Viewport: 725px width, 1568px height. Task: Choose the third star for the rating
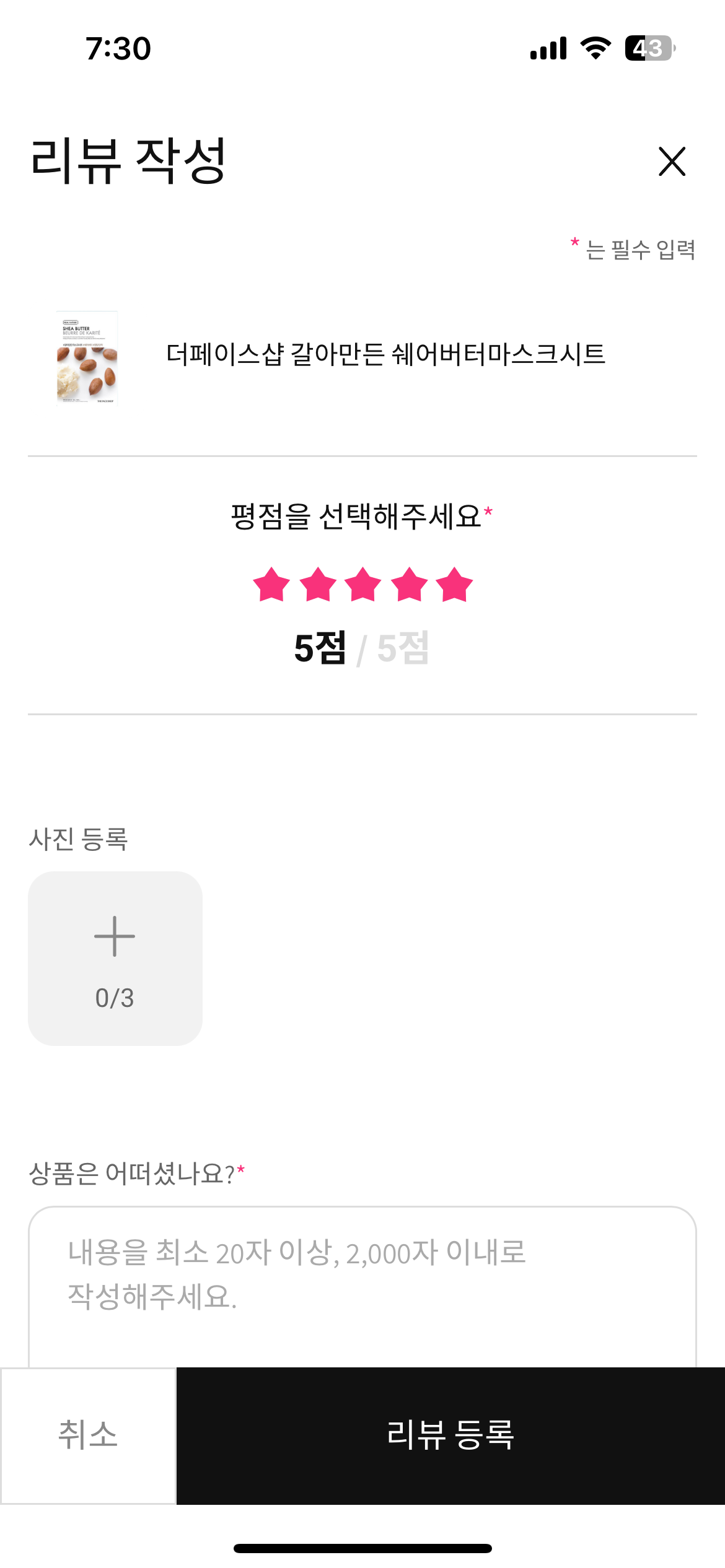[x=362, y=585]
